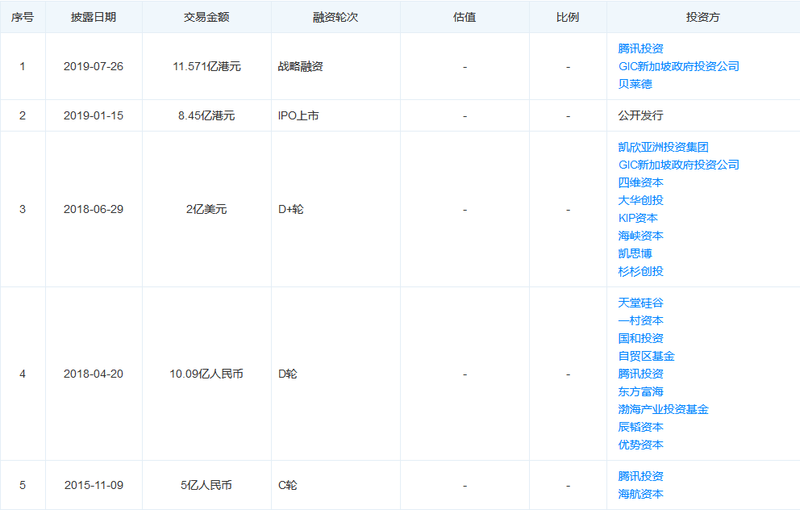Click the 5亿人民币 amount cell

(x=207, y=485)
